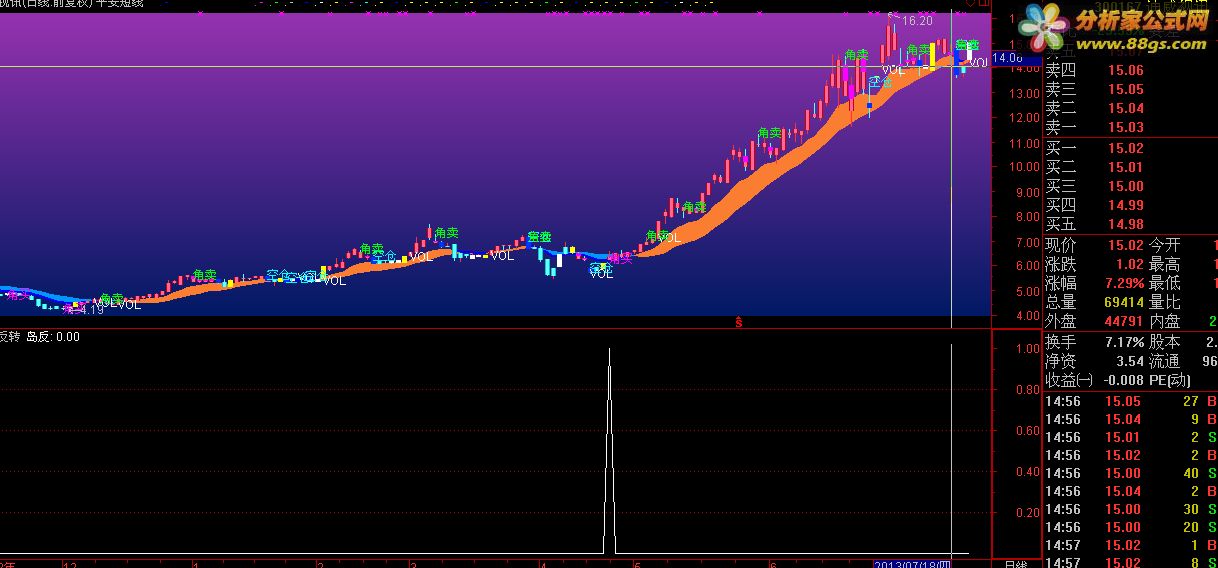Viewport: 1218px width, 568px height.
Task: Click the 现价 value 15.02
Action: 1124,245
